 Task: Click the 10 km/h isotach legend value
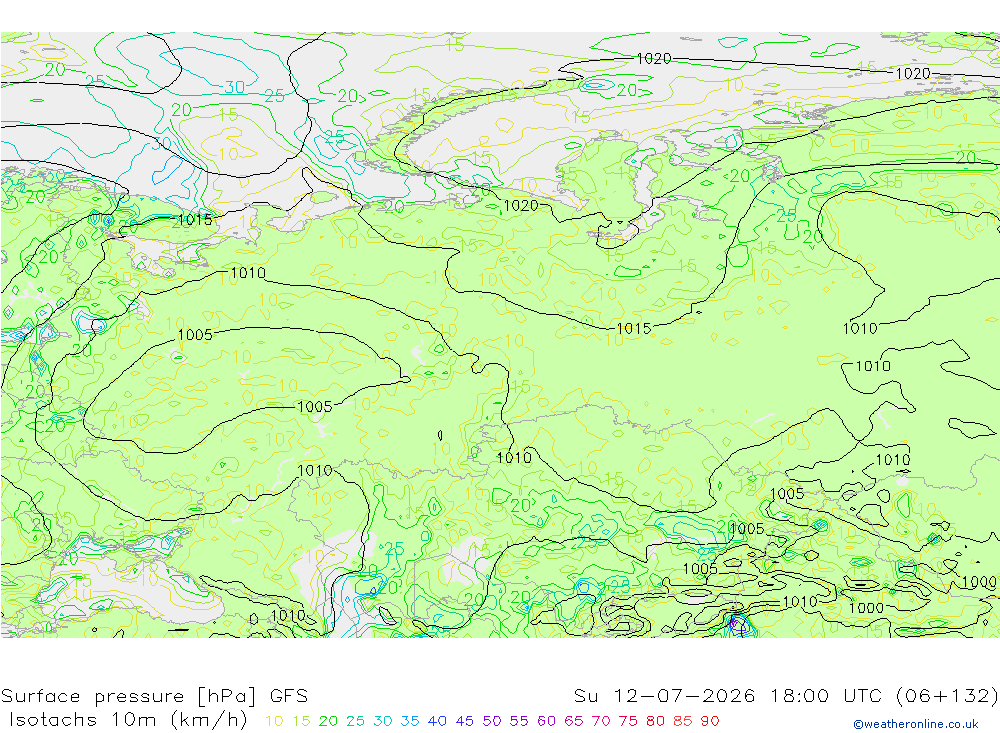[x=274, y=721]
